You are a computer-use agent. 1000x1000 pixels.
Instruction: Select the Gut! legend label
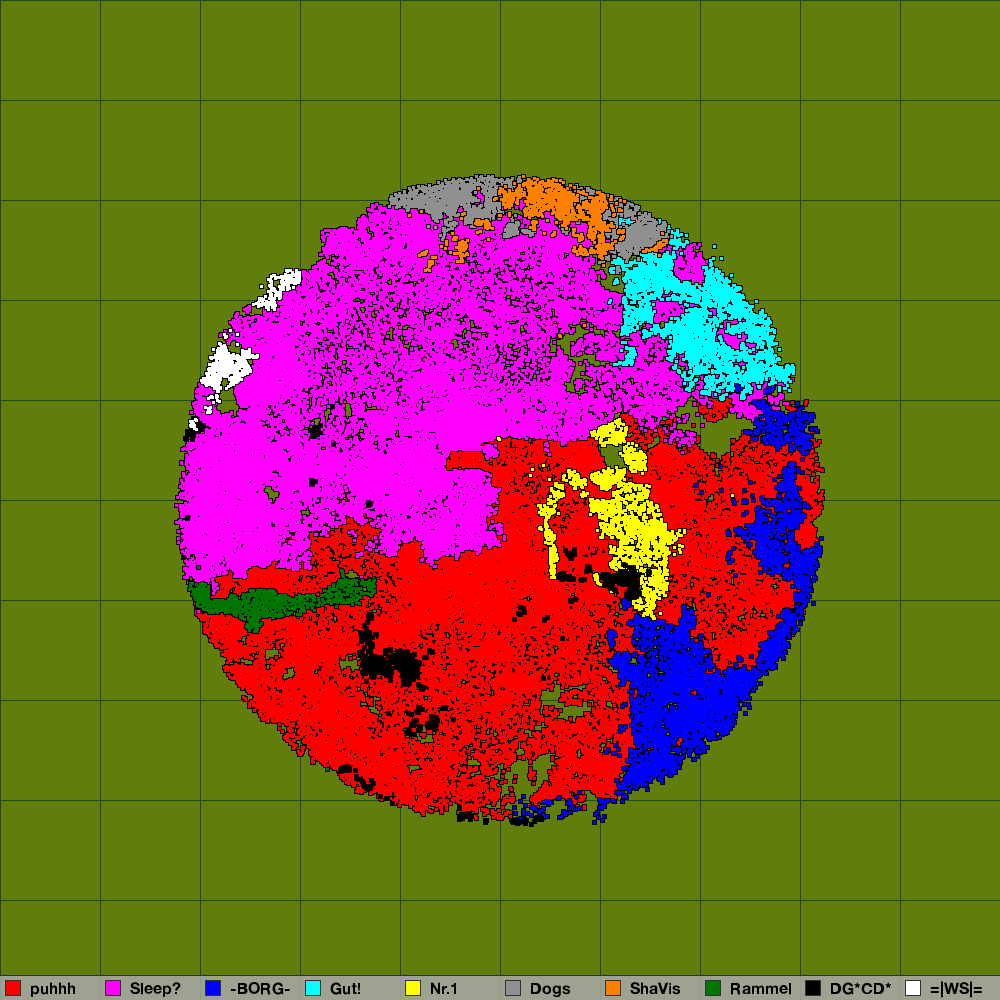tap(345, 989)
